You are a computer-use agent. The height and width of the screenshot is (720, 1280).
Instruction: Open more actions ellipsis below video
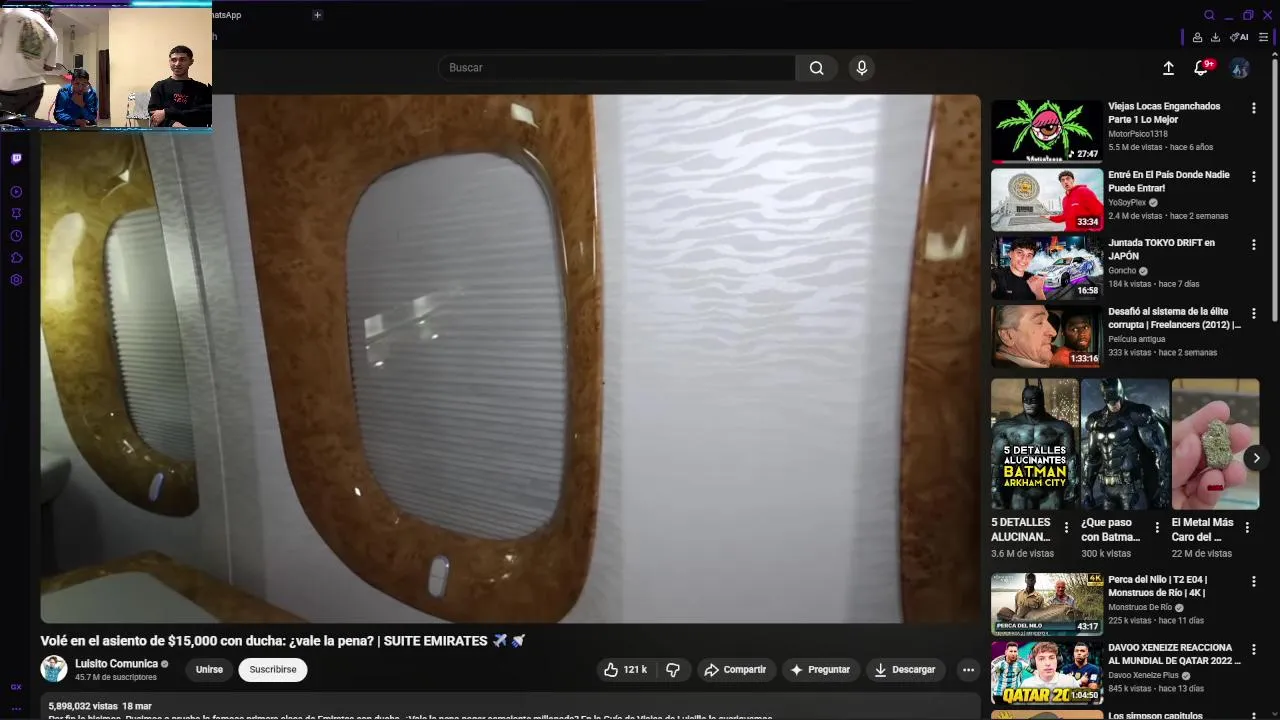pyautogui.click(x=967, y=670)
